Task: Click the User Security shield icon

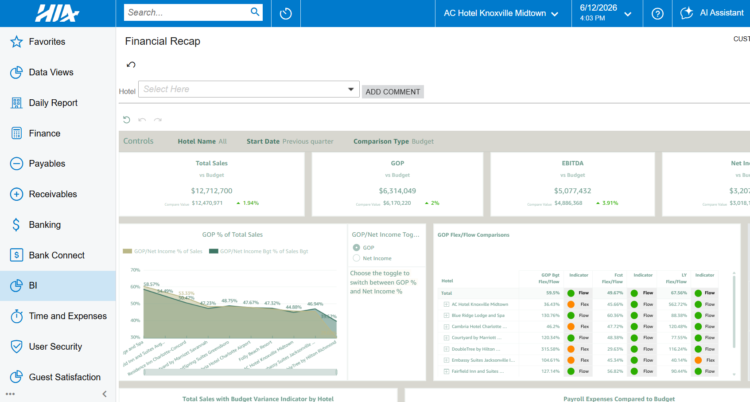Action: [16, 346]
